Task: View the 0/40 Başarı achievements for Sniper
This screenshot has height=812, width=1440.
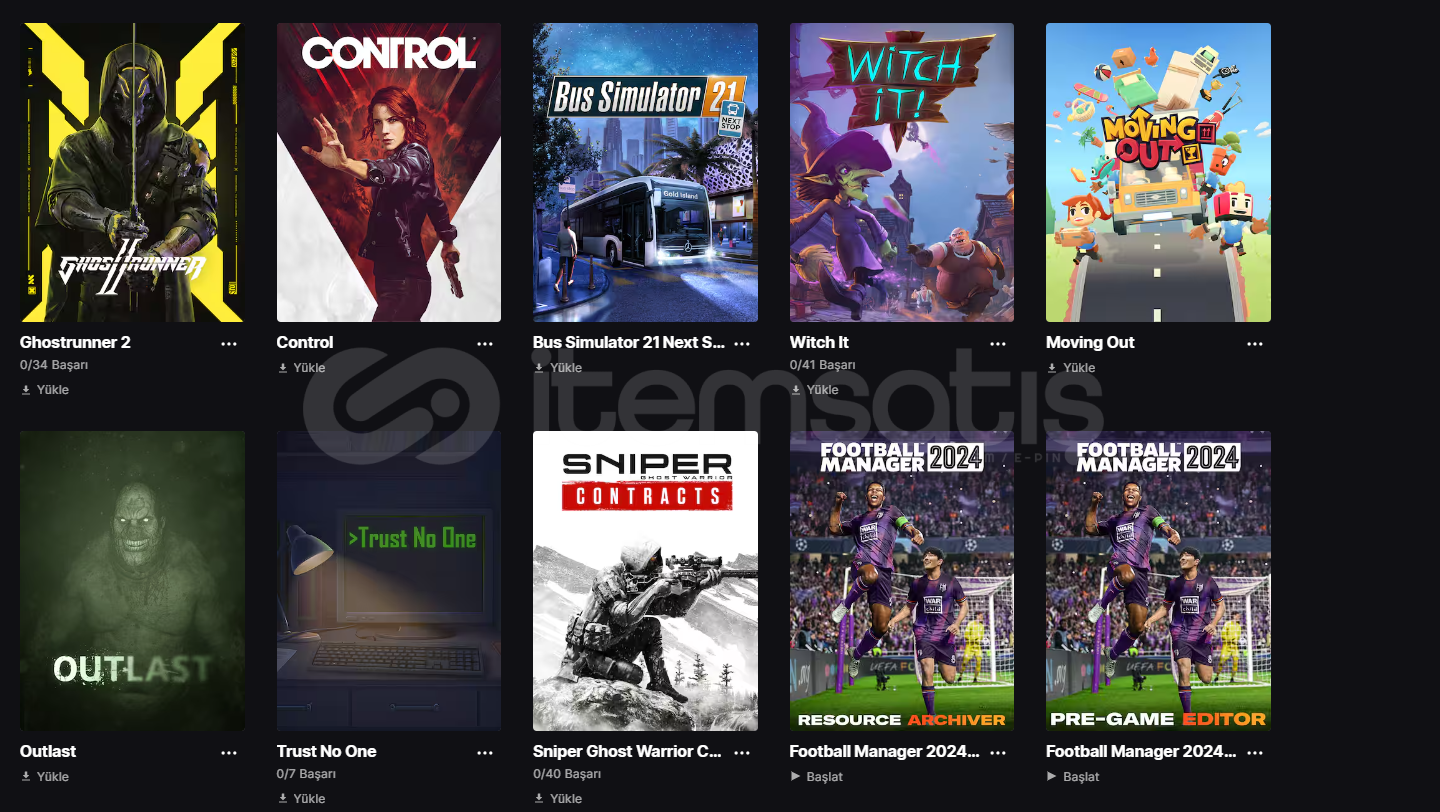Action: [x=567, y=774]
